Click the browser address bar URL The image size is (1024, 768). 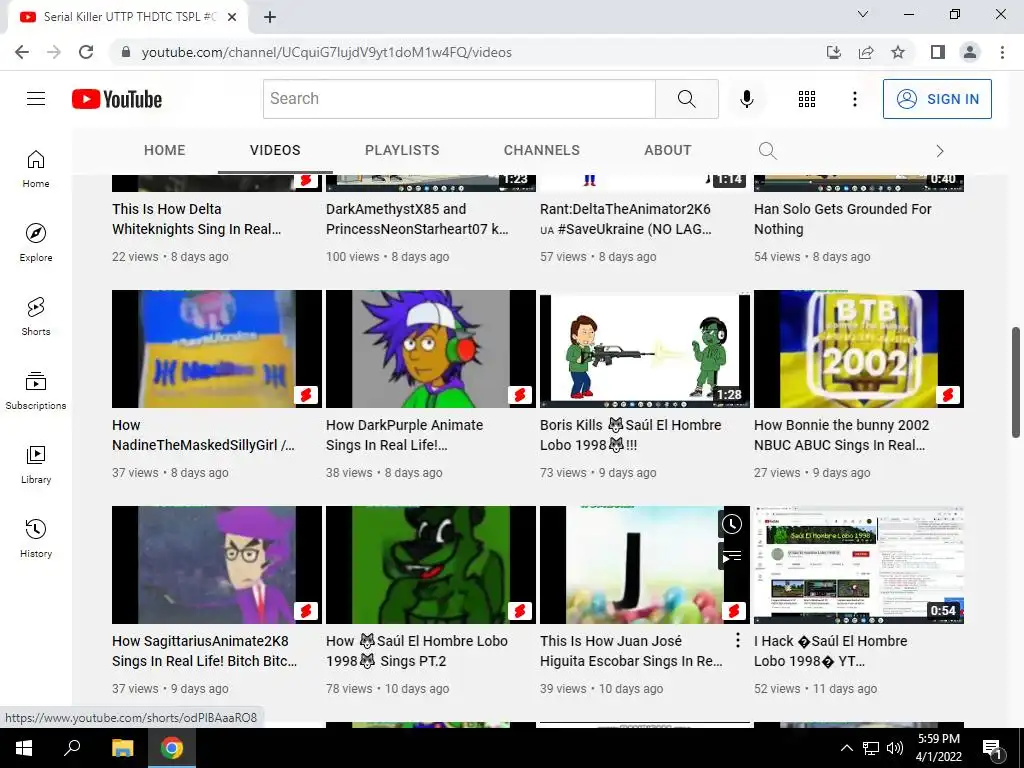point(327,52)
